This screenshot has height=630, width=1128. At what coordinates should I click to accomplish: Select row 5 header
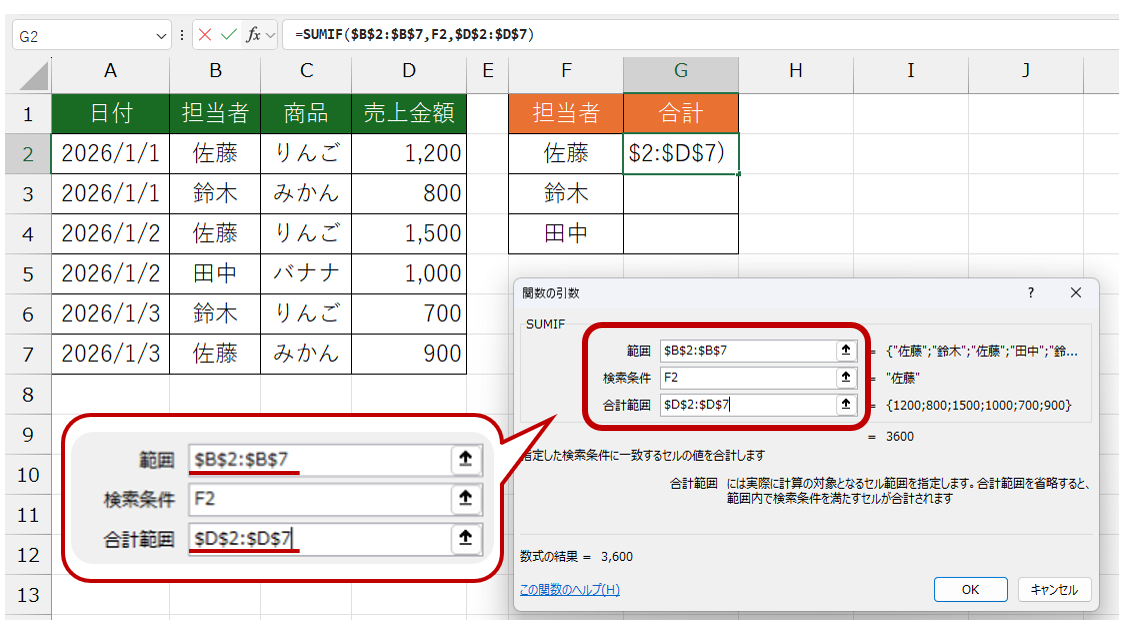tap(27, 273)
